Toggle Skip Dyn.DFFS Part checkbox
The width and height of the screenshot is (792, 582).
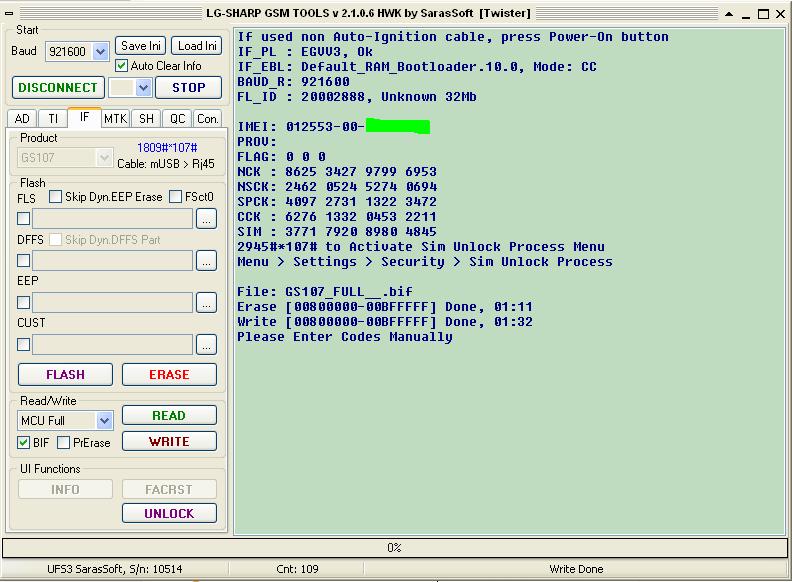[56, 239]
